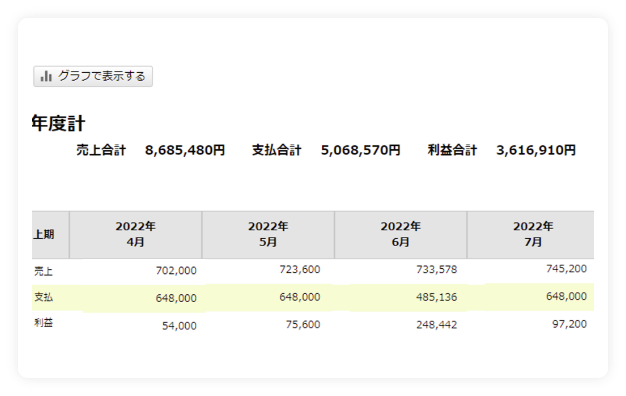Screen dimensions: 626x396
Task: Open グラフで表示する graph view
Action: (93, 76)
